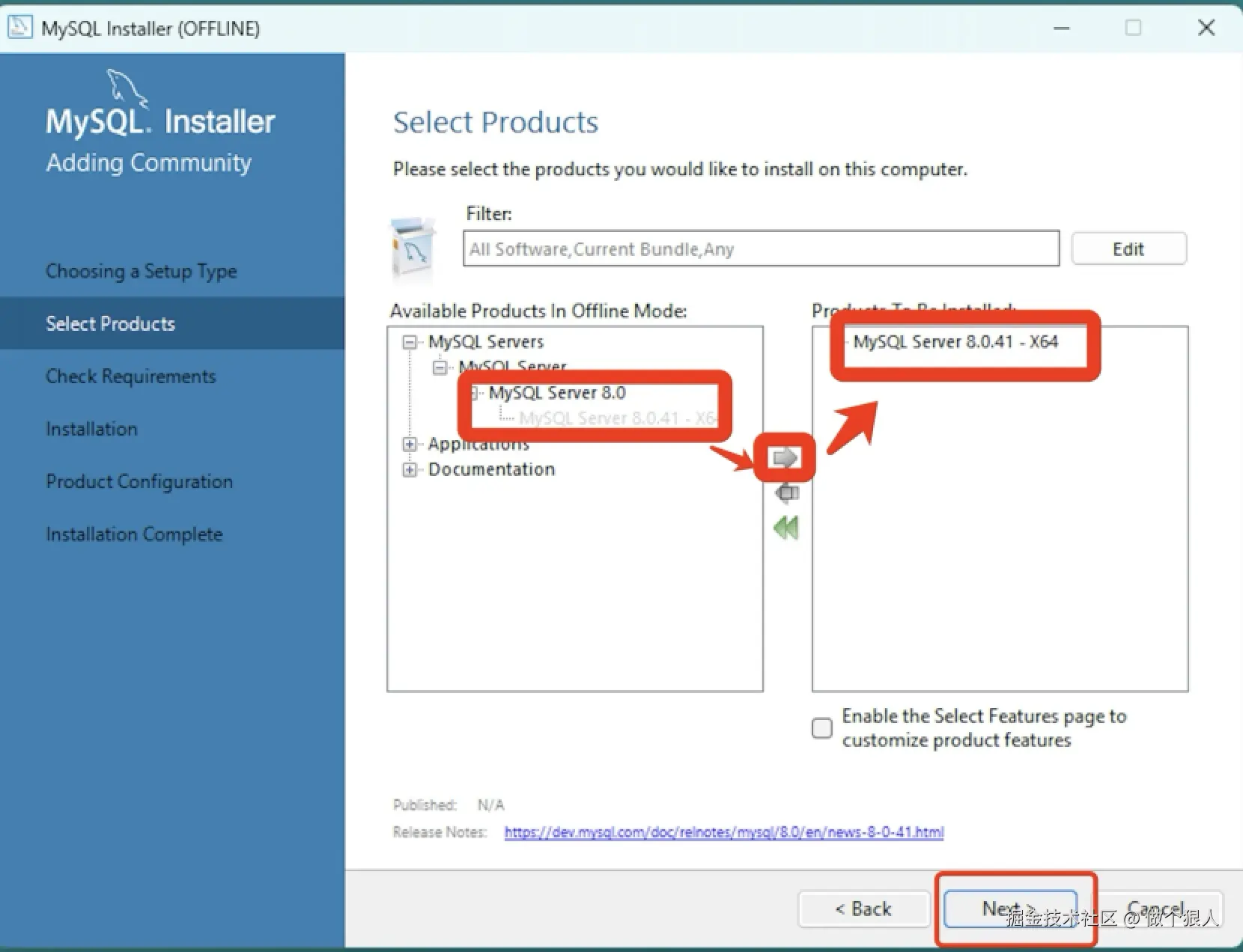
Task: Open the release notes news-8-0-41 link
Action: pos(724,832)
